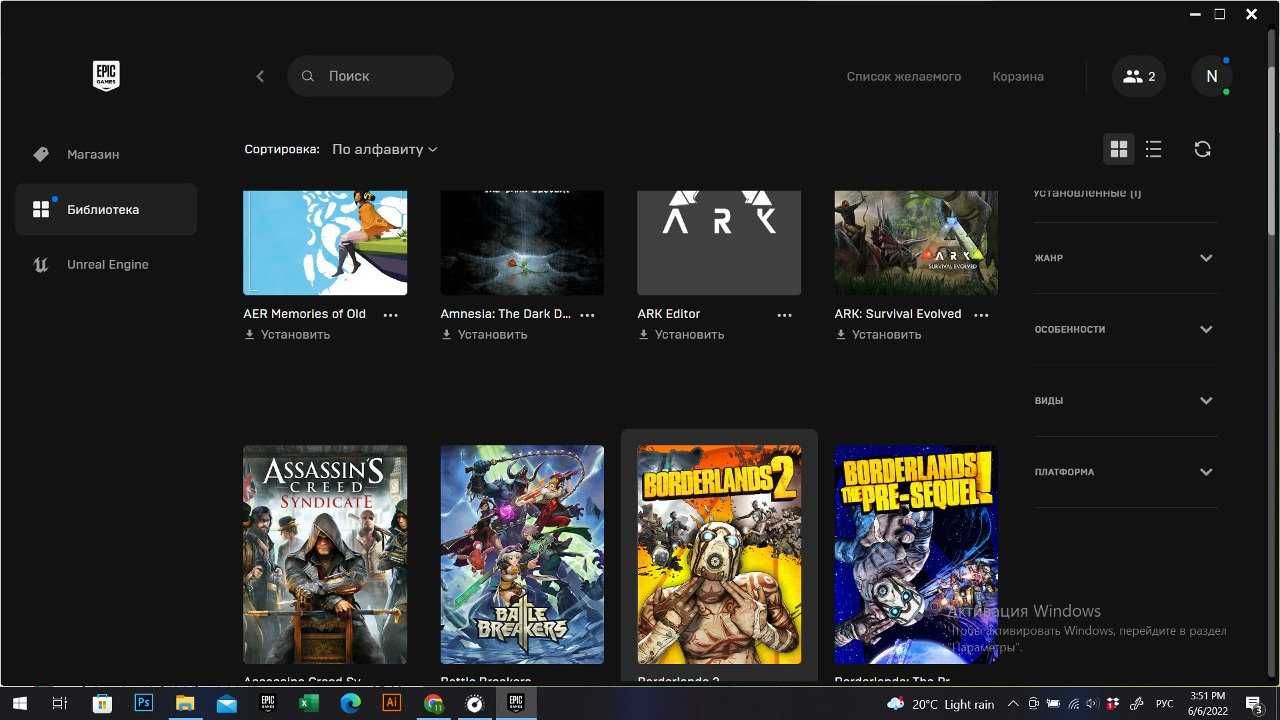The height and width of the screenshot is (720, 1280).
Task: Expand the Платформа filter section
Action: pos(1125,472)
